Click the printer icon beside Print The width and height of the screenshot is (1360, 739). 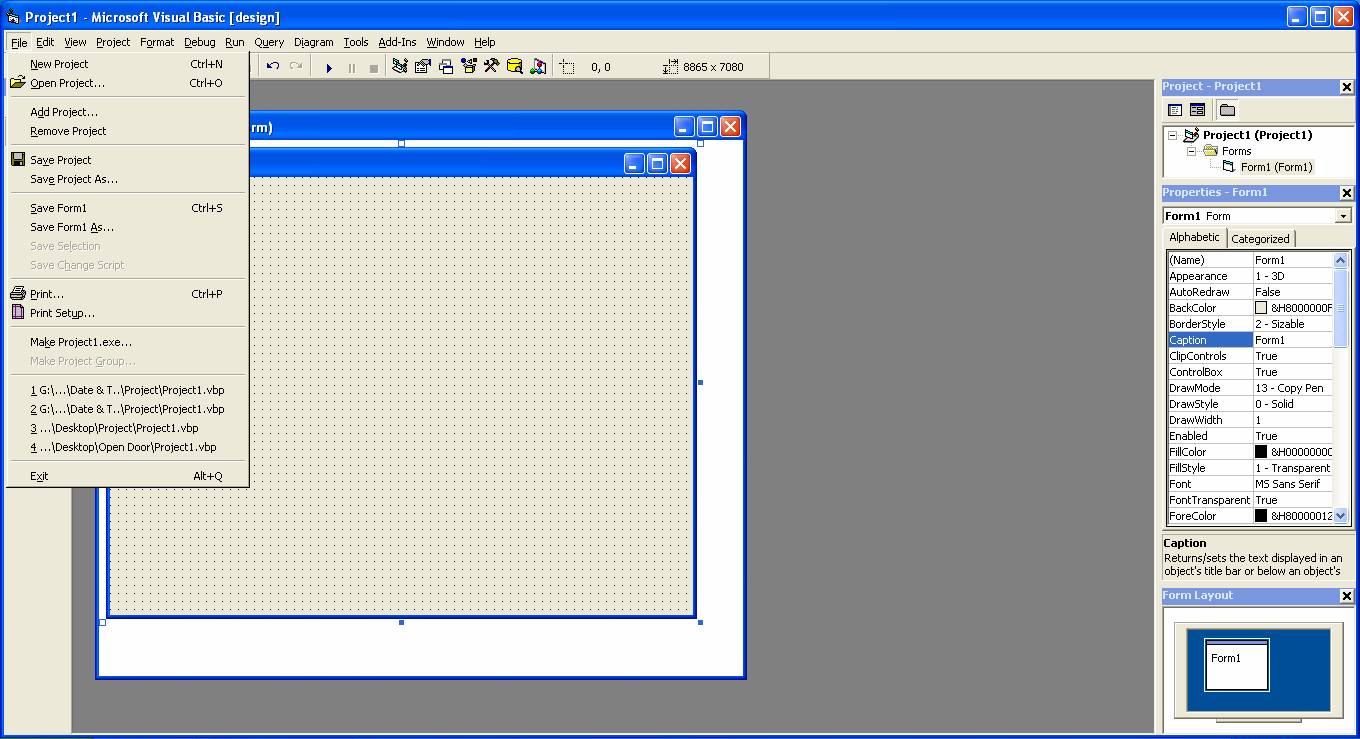tap(17, 294)
